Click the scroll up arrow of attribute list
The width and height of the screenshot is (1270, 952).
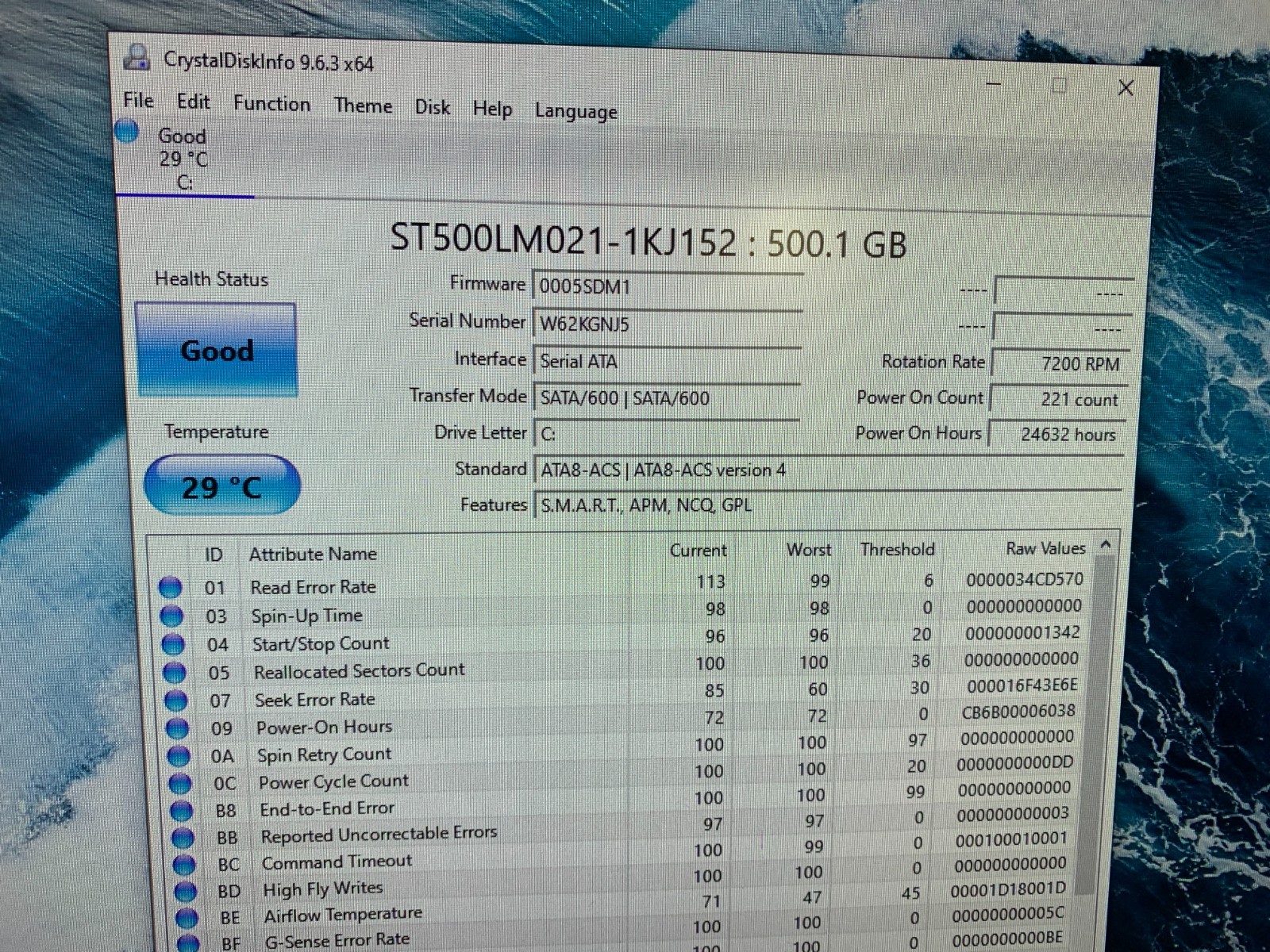[1106, 545]
